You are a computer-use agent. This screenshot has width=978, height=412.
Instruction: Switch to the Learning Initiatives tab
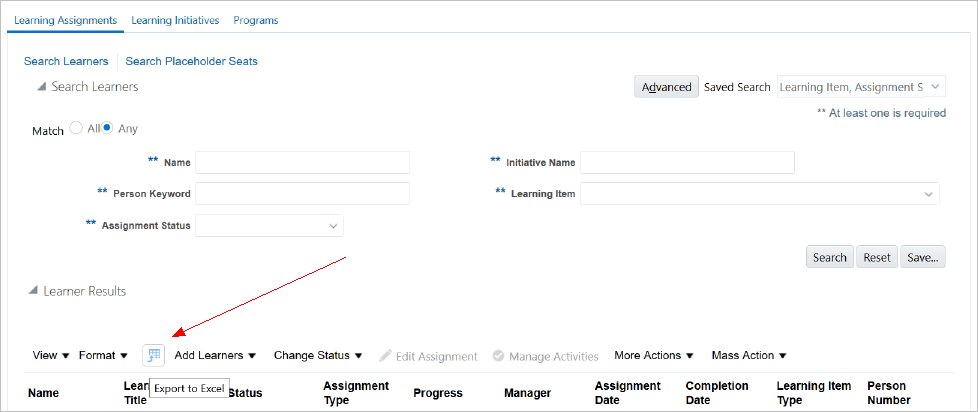(175, 20)
